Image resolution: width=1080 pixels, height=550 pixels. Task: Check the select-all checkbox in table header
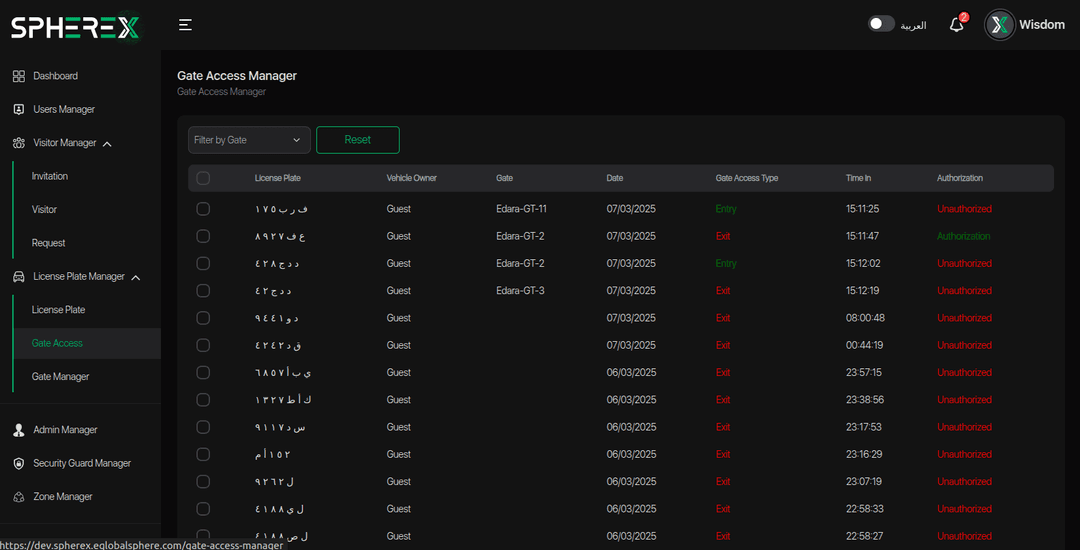coord(203,178)
